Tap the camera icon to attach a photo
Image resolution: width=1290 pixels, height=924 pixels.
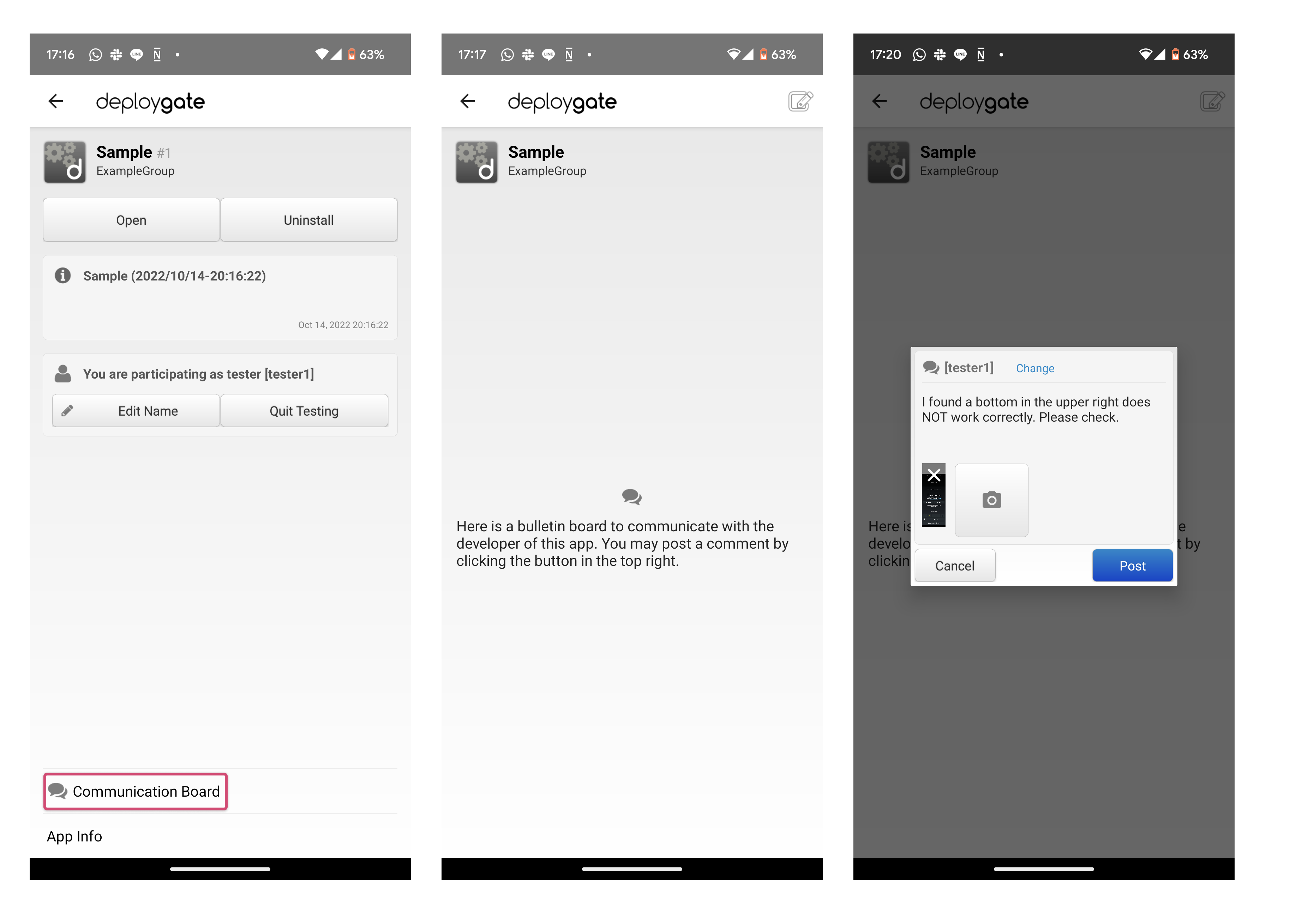pyautogui.click(x=991, y=499)
